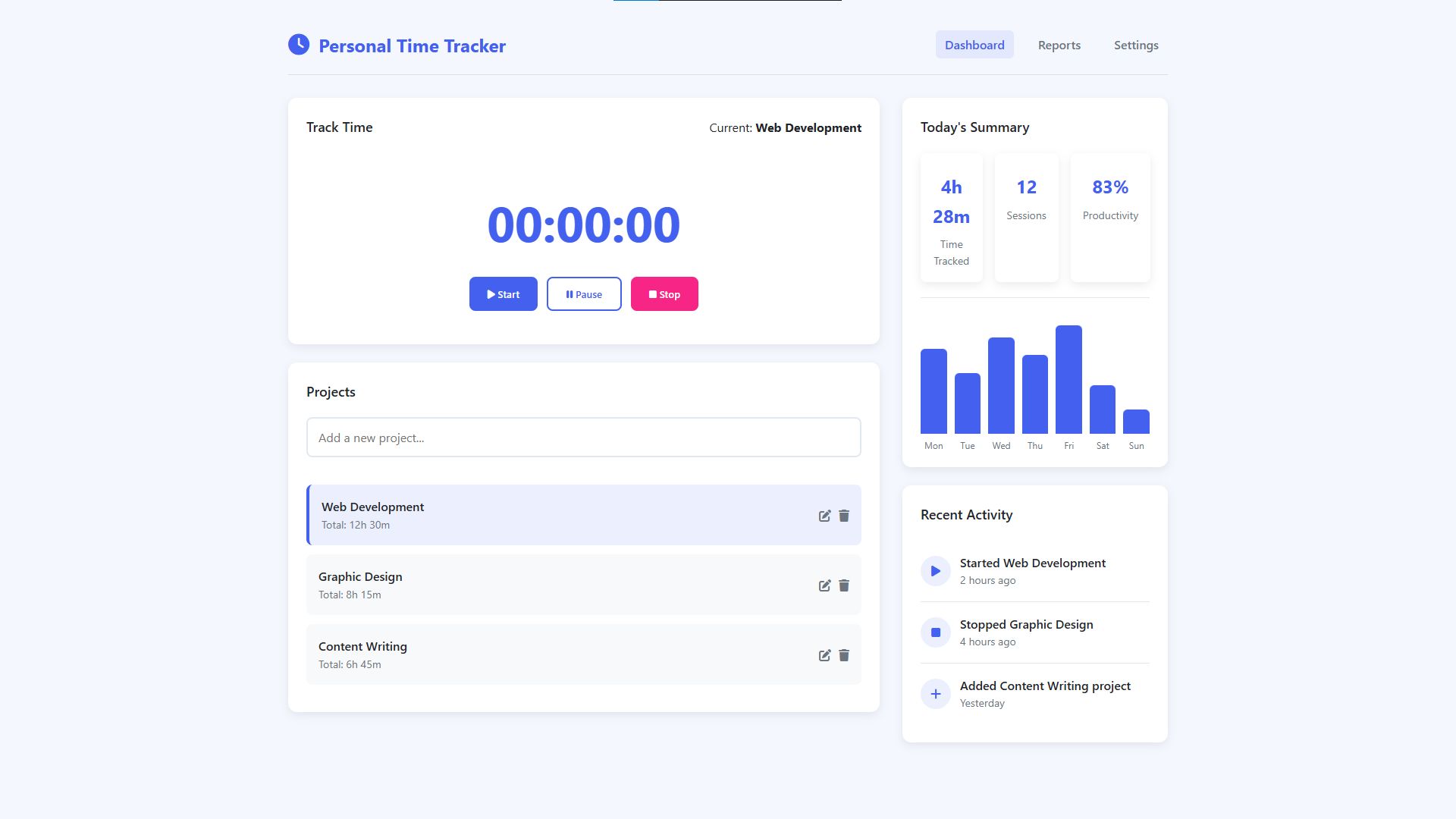
Task: Click the Today's Summary heading
Action: click(974, 127)
